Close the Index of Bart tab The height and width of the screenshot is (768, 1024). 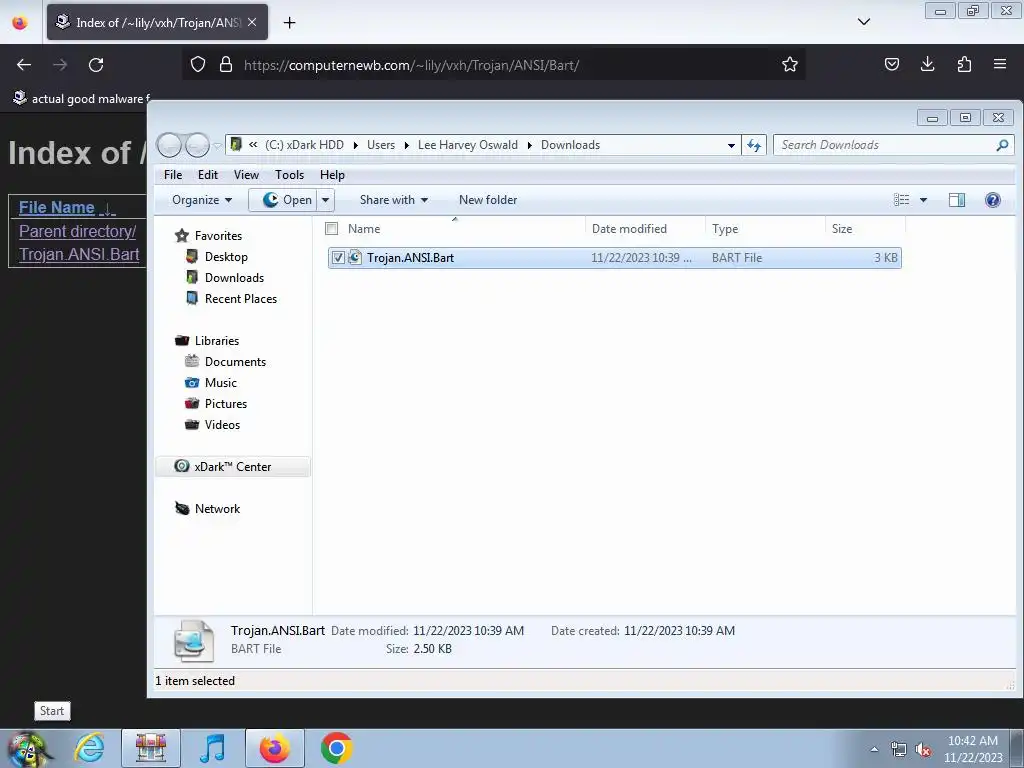pyautogui.click(x=252, y=22)
